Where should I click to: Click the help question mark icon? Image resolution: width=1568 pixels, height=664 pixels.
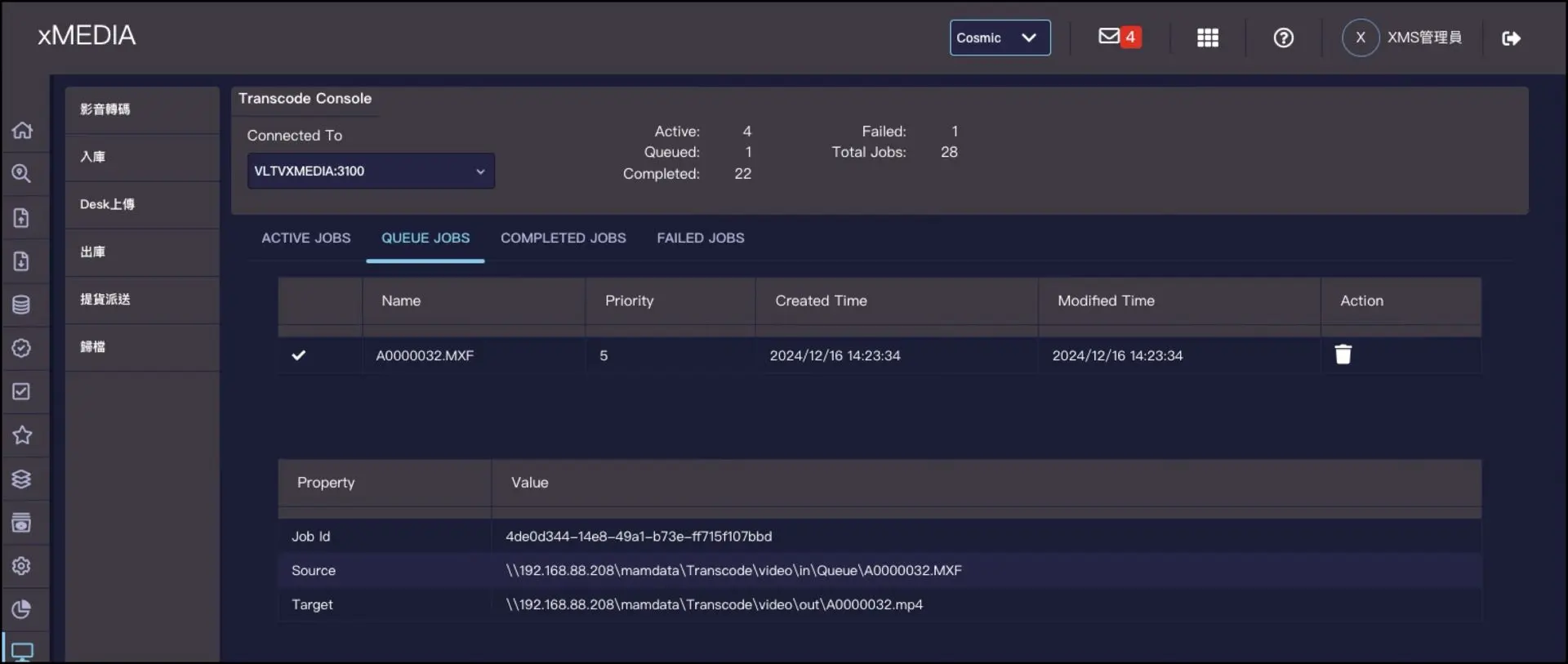[1283, 38]
